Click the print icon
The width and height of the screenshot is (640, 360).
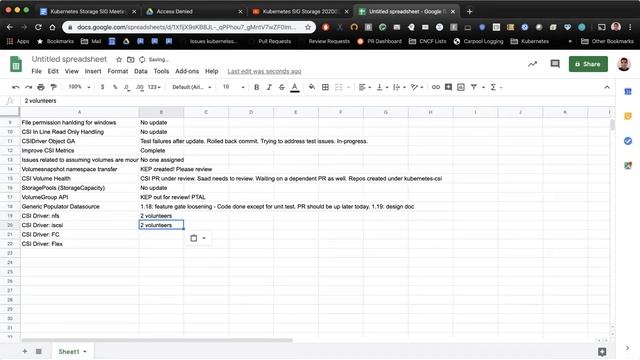41,87
